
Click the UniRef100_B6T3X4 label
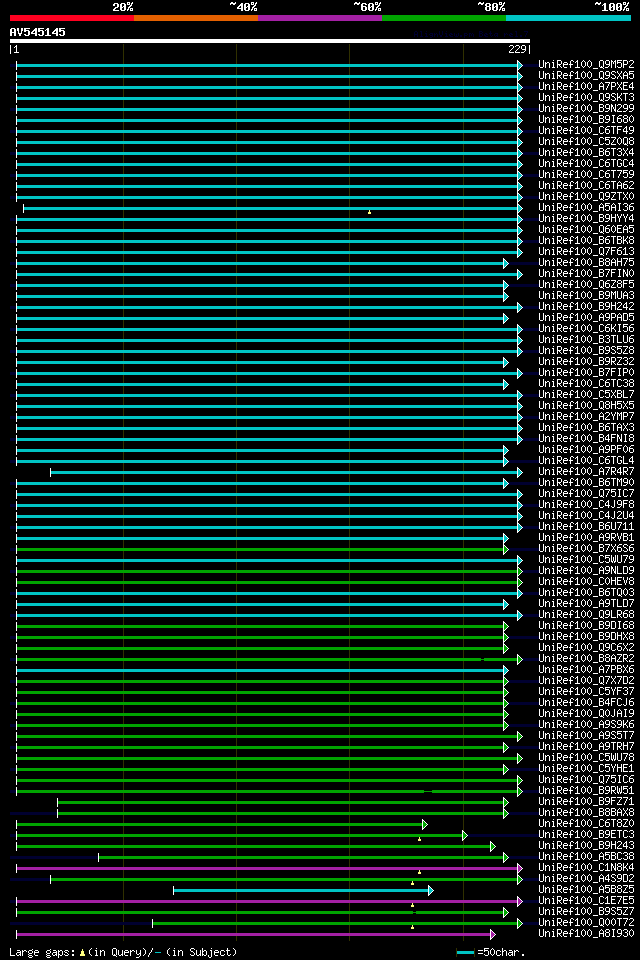pyautogui.click(x=586, y=152)
